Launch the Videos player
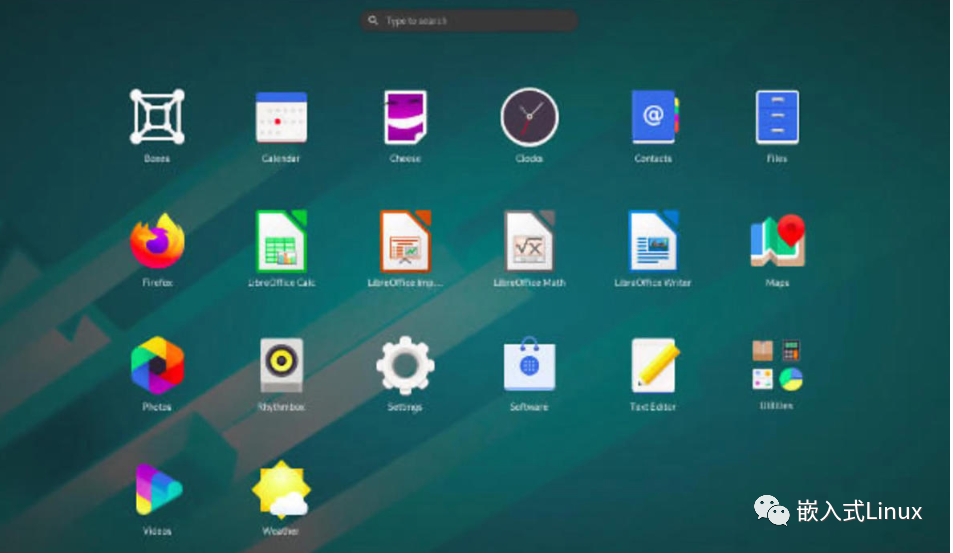 [158, 490]
